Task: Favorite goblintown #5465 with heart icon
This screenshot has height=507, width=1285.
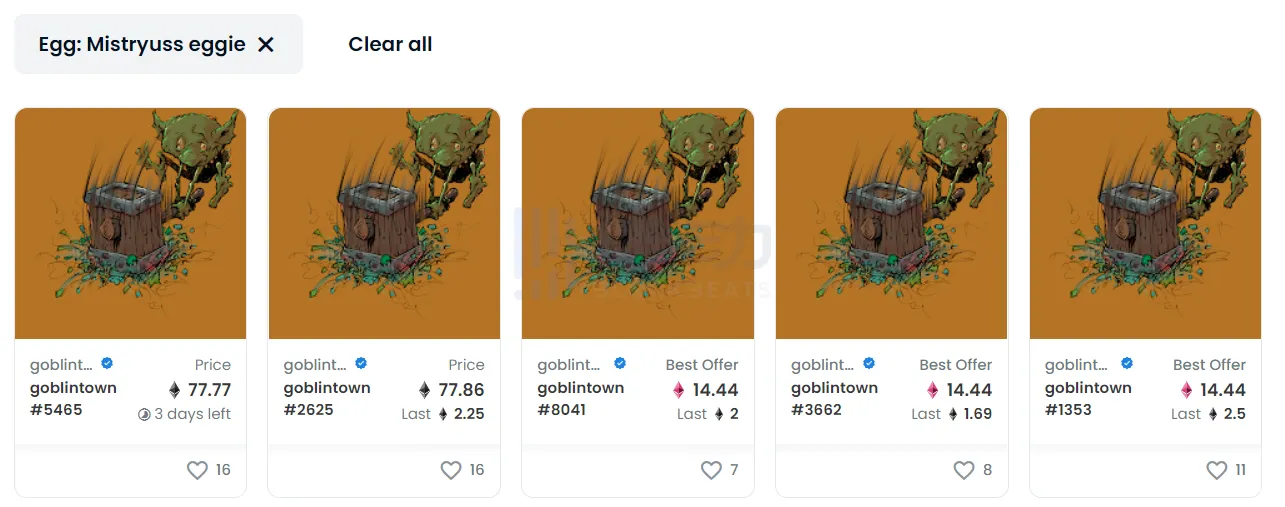Action: pos(197,470)
